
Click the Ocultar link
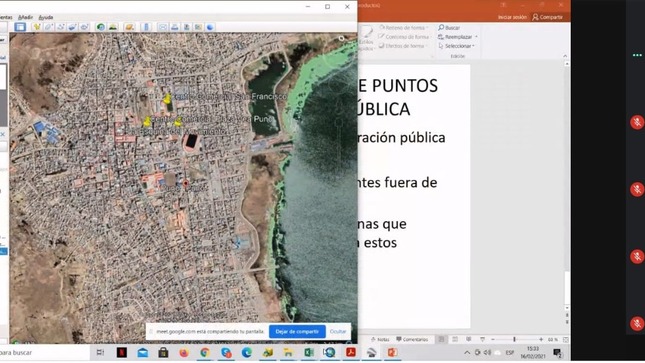tap(338, 331)
